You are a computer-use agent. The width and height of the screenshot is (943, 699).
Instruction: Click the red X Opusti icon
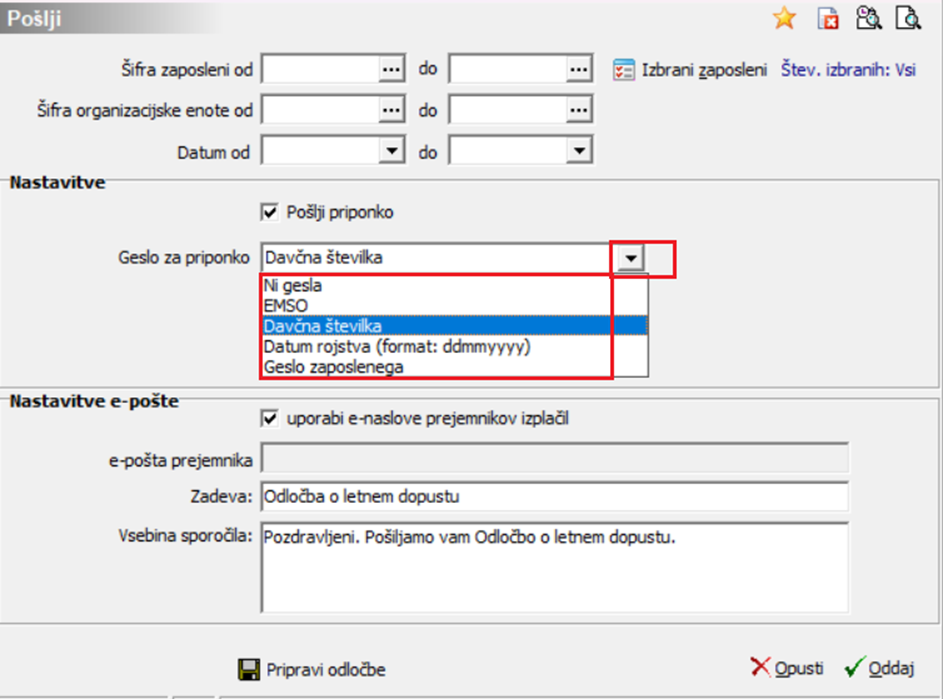point(760,667)
